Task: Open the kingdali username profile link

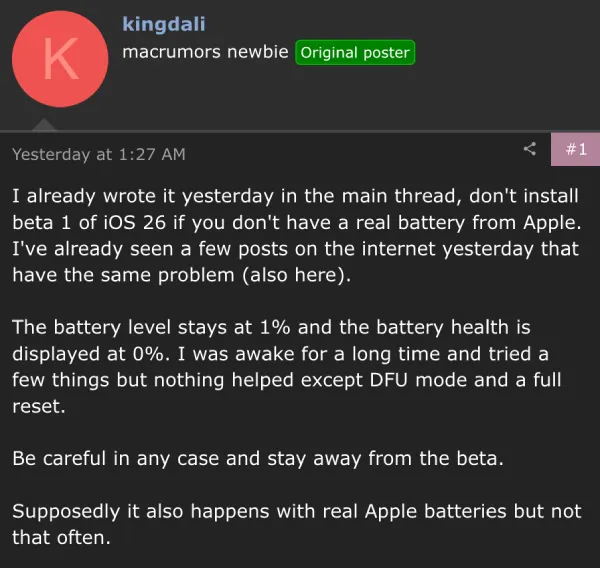Action: [164, 24]
